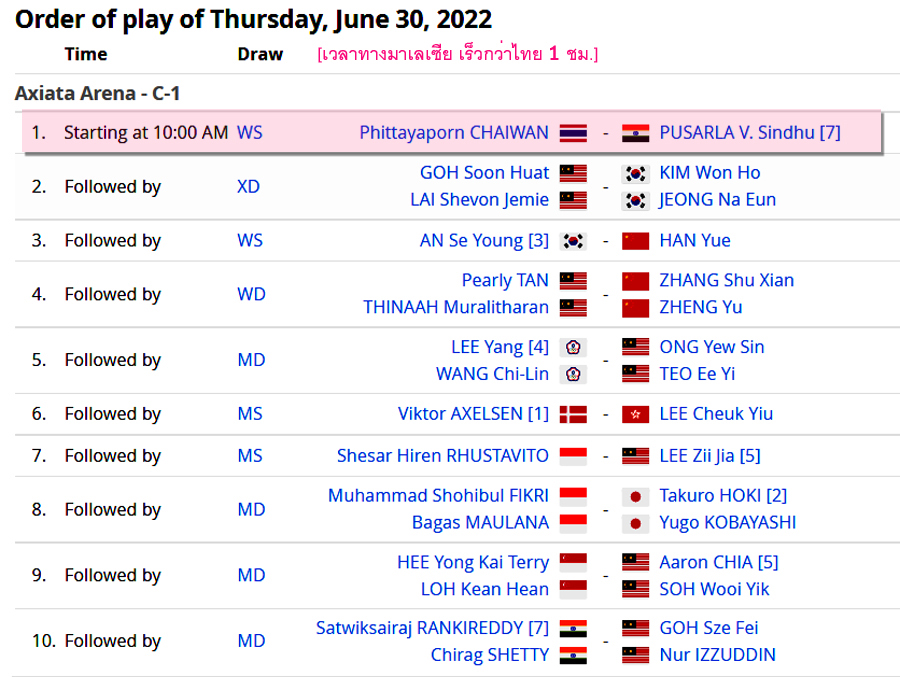The width and height of the screenshot is (900, 677).
Task: Click Thailand flag beside Phittayaporn CHAIWAN
Action: [x=573, y=133]
